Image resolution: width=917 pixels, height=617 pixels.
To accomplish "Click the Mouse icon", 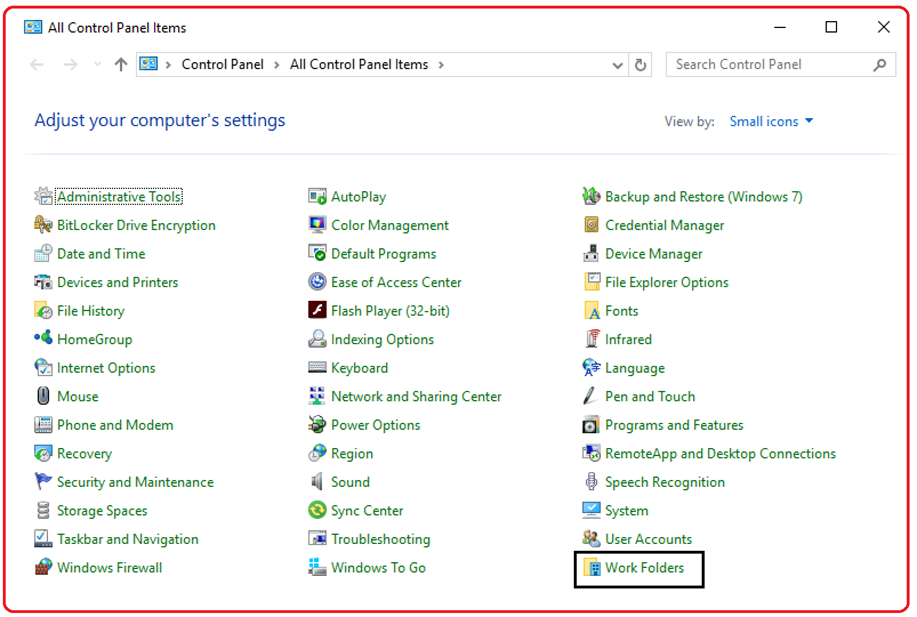I will [43, 397].
